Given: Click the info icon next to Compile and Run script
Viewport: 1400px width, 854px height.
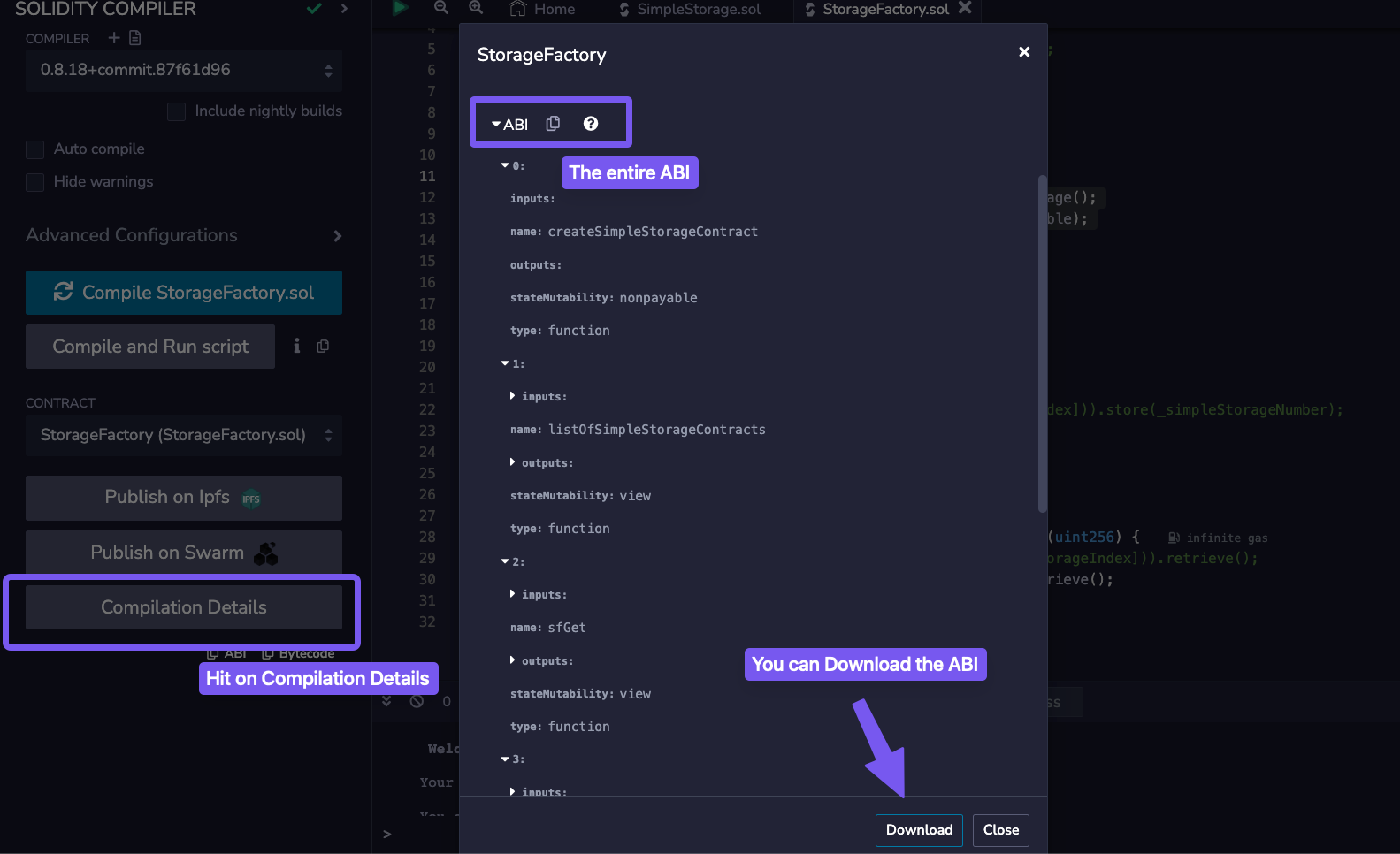Looking at the screenshot, I should pos(297,346).
